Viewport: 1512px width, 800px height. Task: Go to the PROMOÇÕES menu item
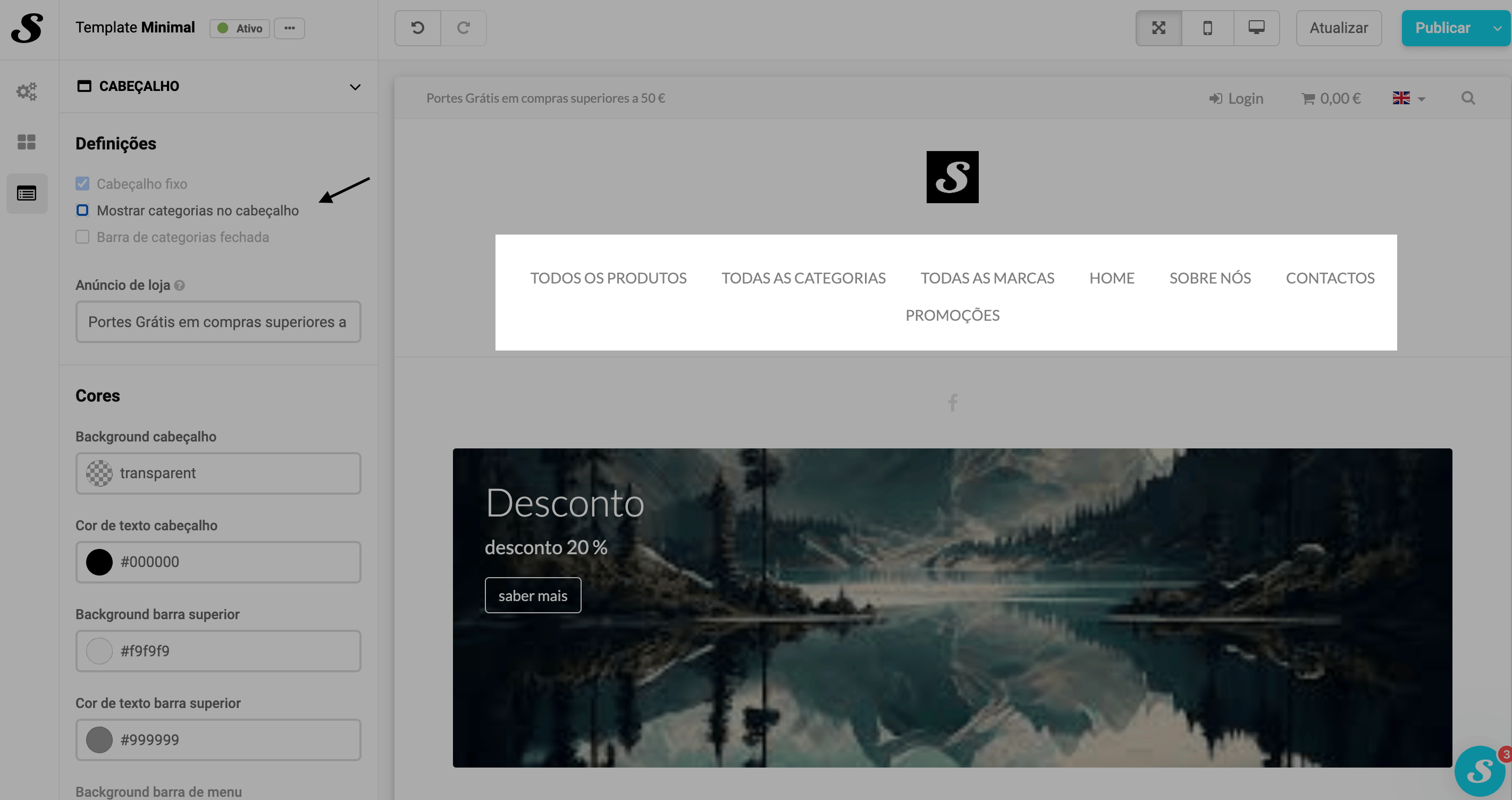pyautogui.click(x=952, y=315)
